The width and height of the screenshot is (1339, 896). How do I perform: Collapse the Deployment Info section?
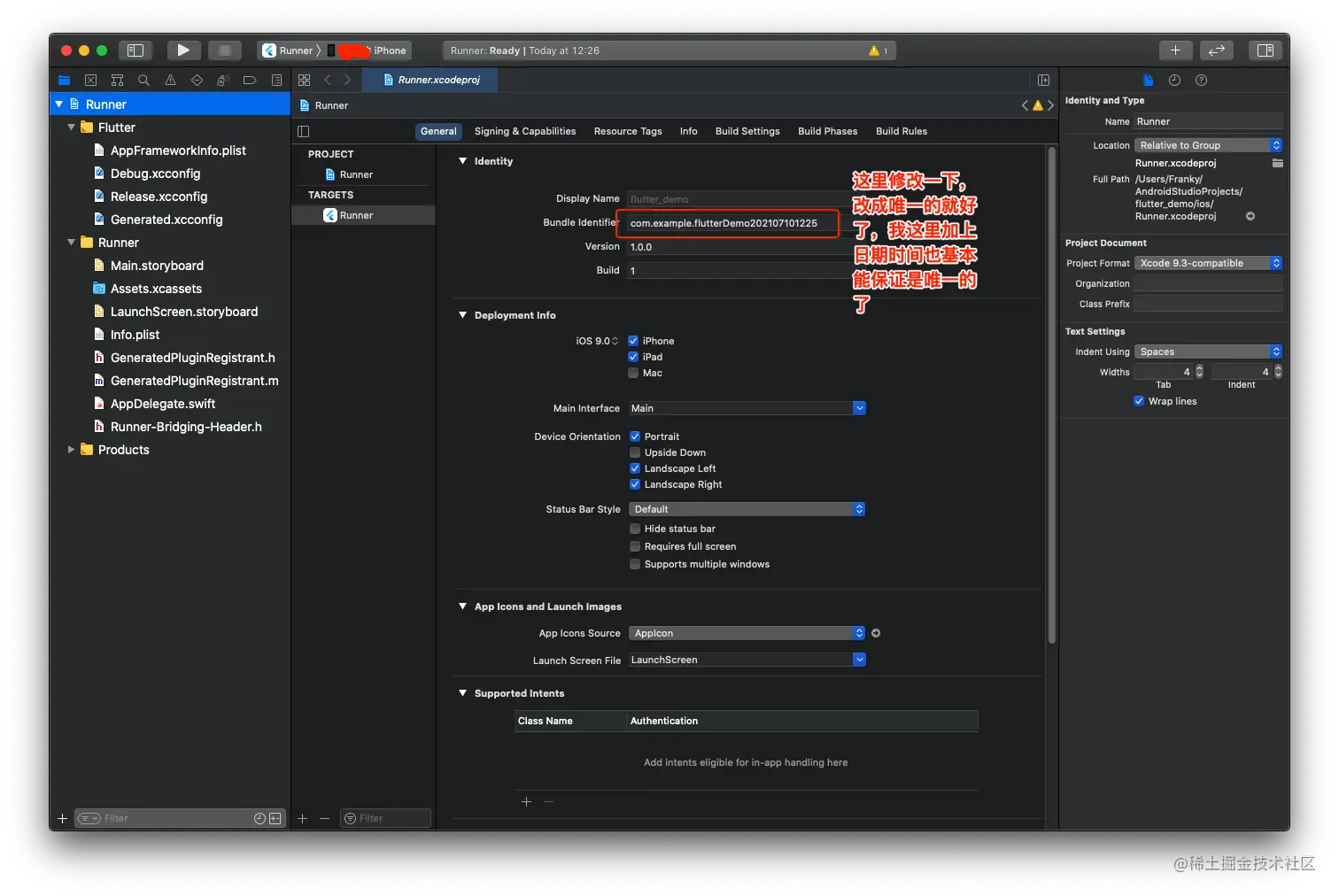point(462,315)
